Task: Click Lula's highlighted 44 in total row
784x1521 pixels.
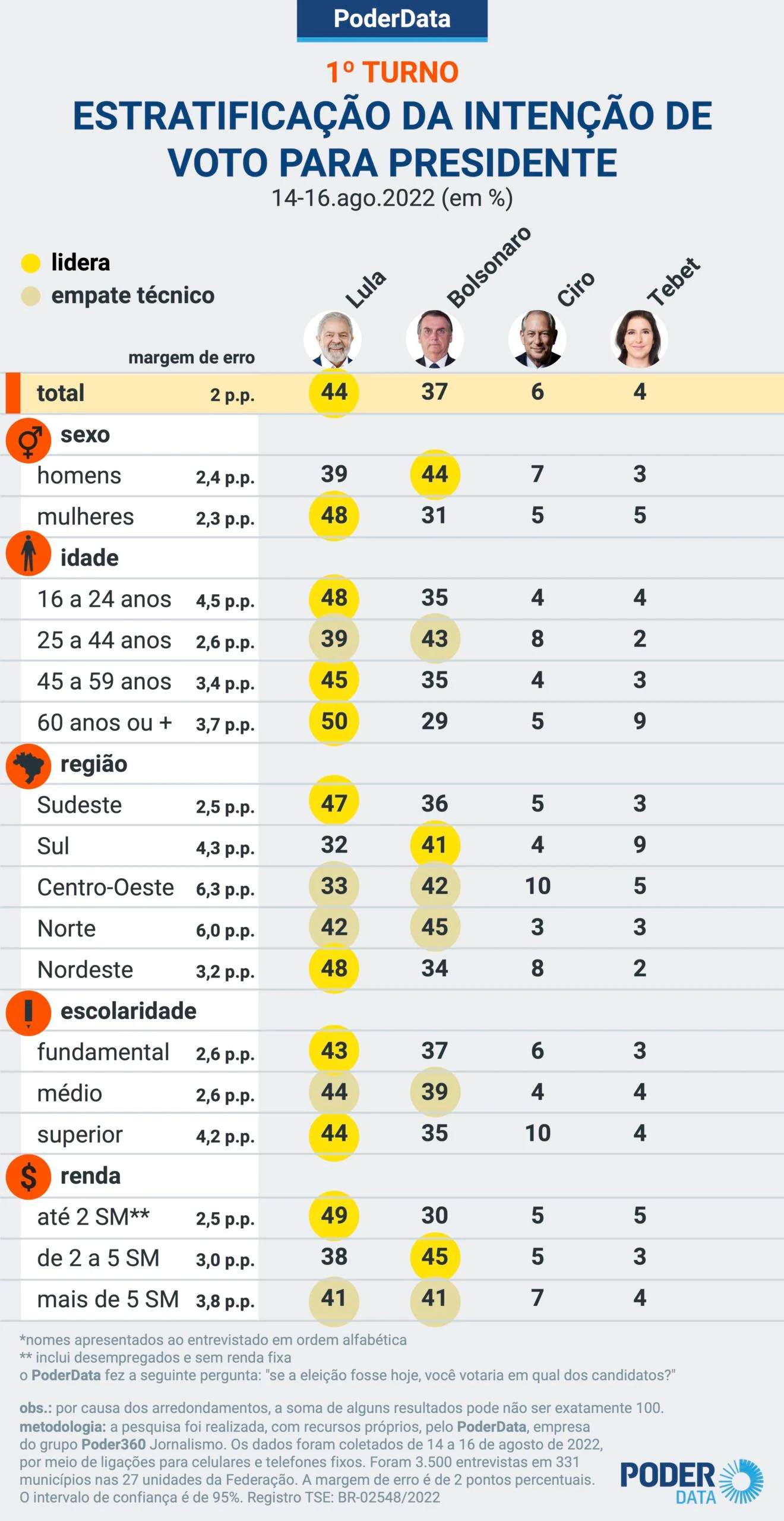Action: click(334, 392)
